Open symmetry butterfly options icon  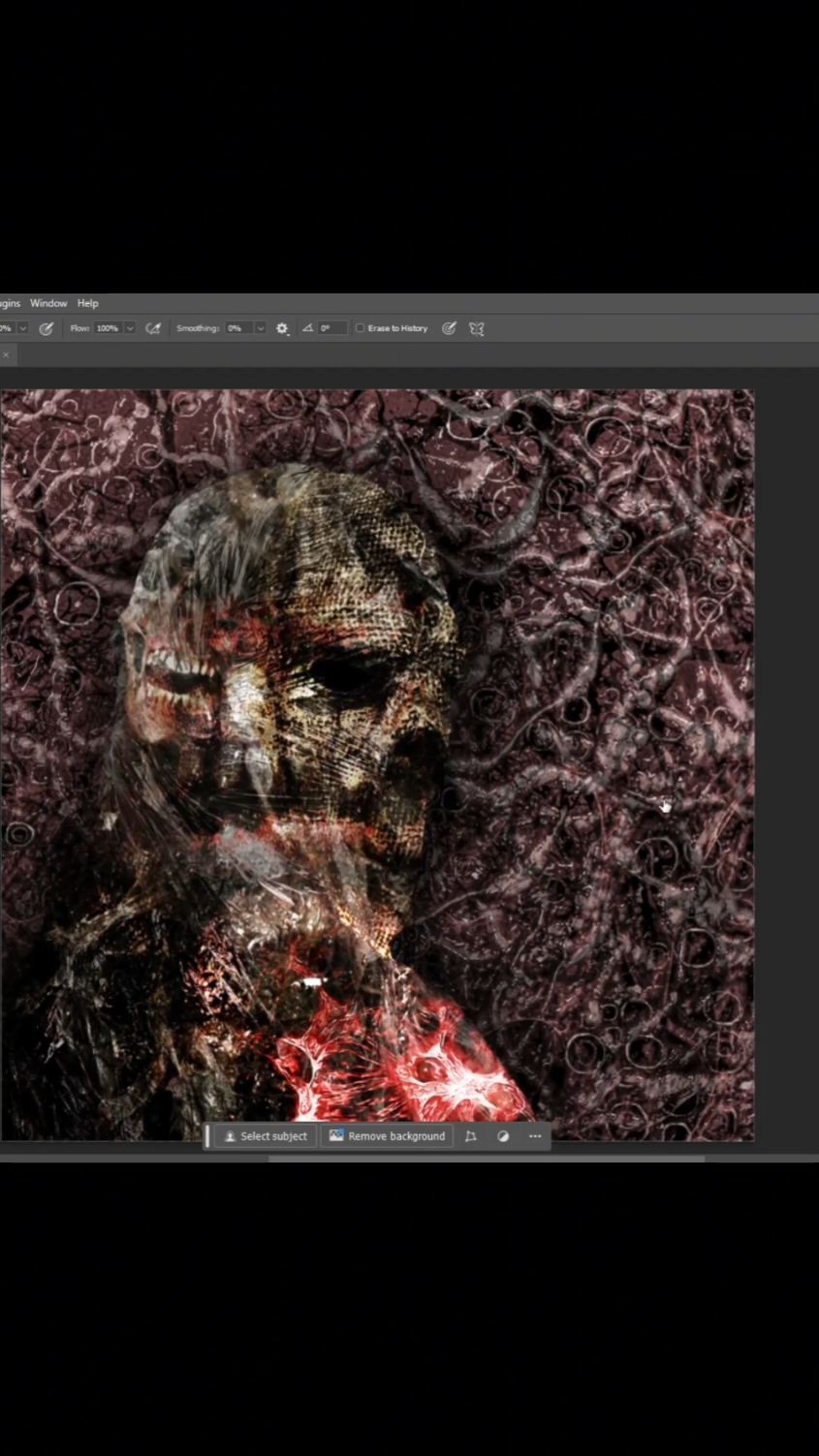click(x=477, y=328)
